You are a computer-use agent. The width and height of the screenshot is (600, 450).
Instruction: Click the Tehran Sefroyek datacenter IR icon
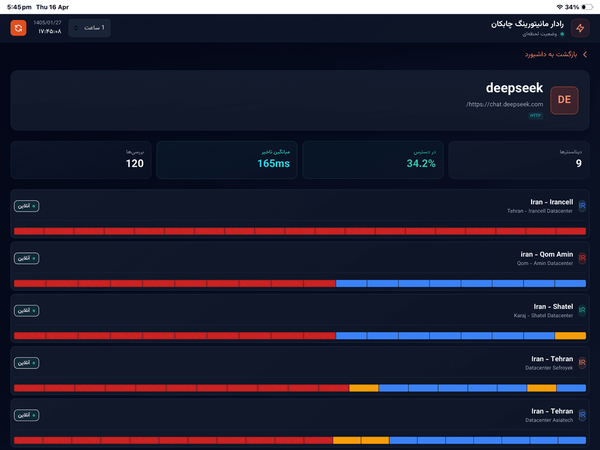(583, 362)
